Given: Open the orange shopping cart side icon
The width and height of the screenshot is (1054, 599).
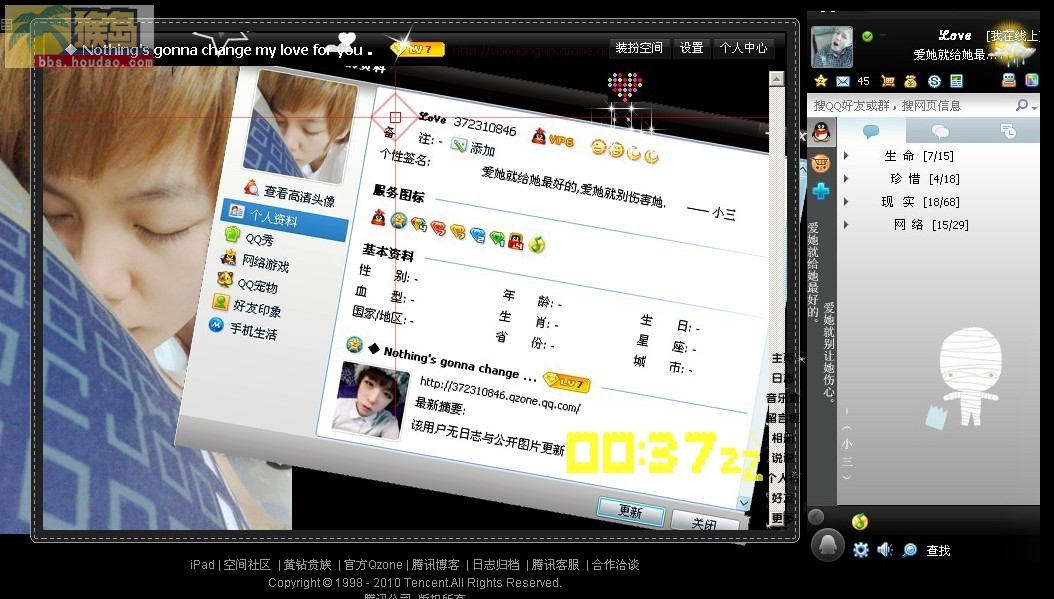Looking at the screenshot, I should pos(821,163).
